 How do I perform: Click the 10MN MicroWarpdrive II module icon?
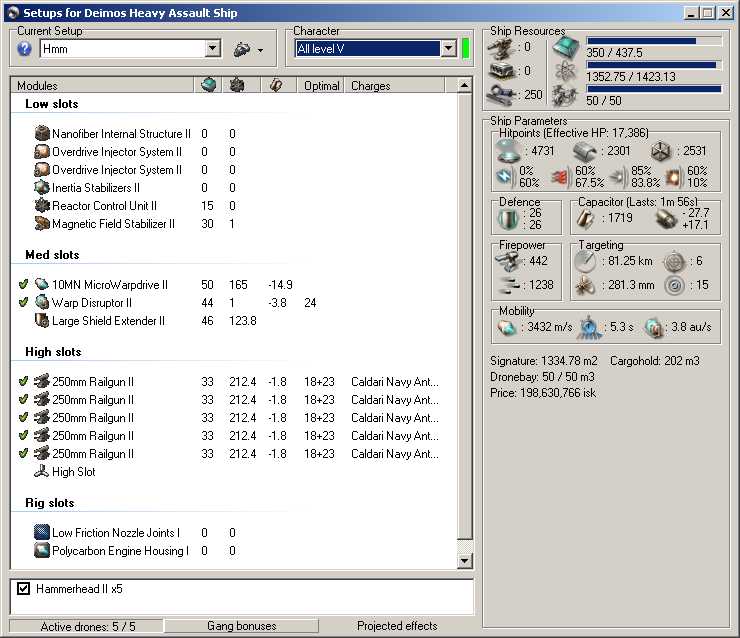pyautogui.click(x=42, y=285)
